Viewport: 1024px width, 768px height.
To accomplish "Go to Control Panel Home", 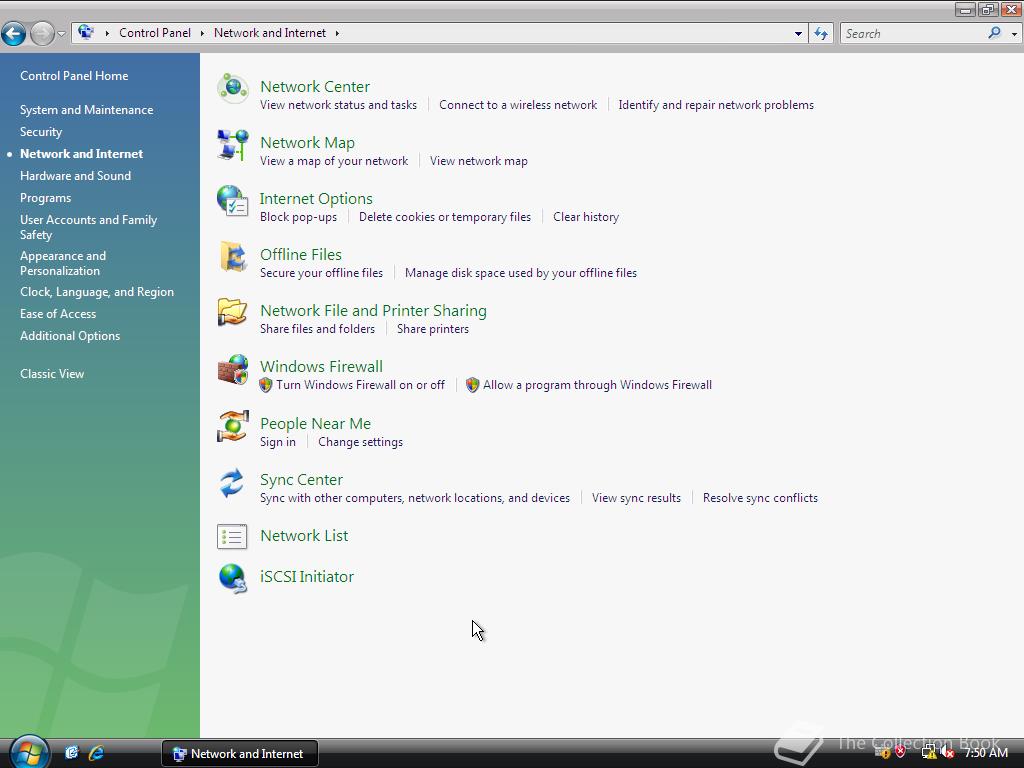I will 74,76.
